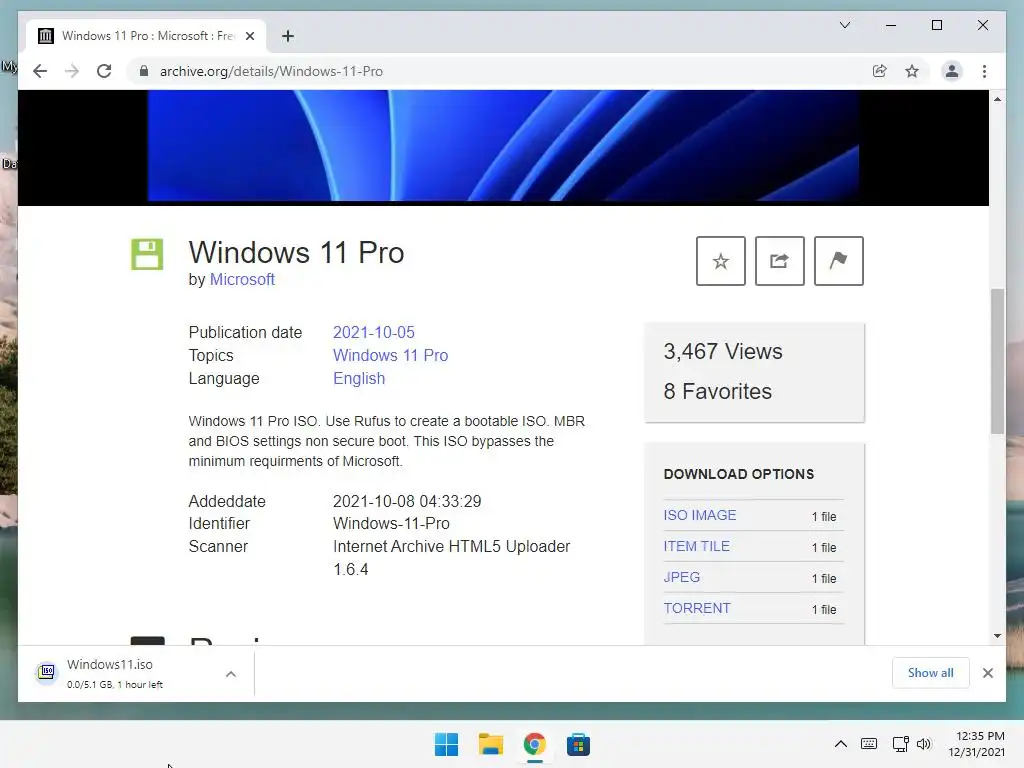Open File Explorer from taskbar
Viewport: 1024px width, 768px height.
(490, 744)
